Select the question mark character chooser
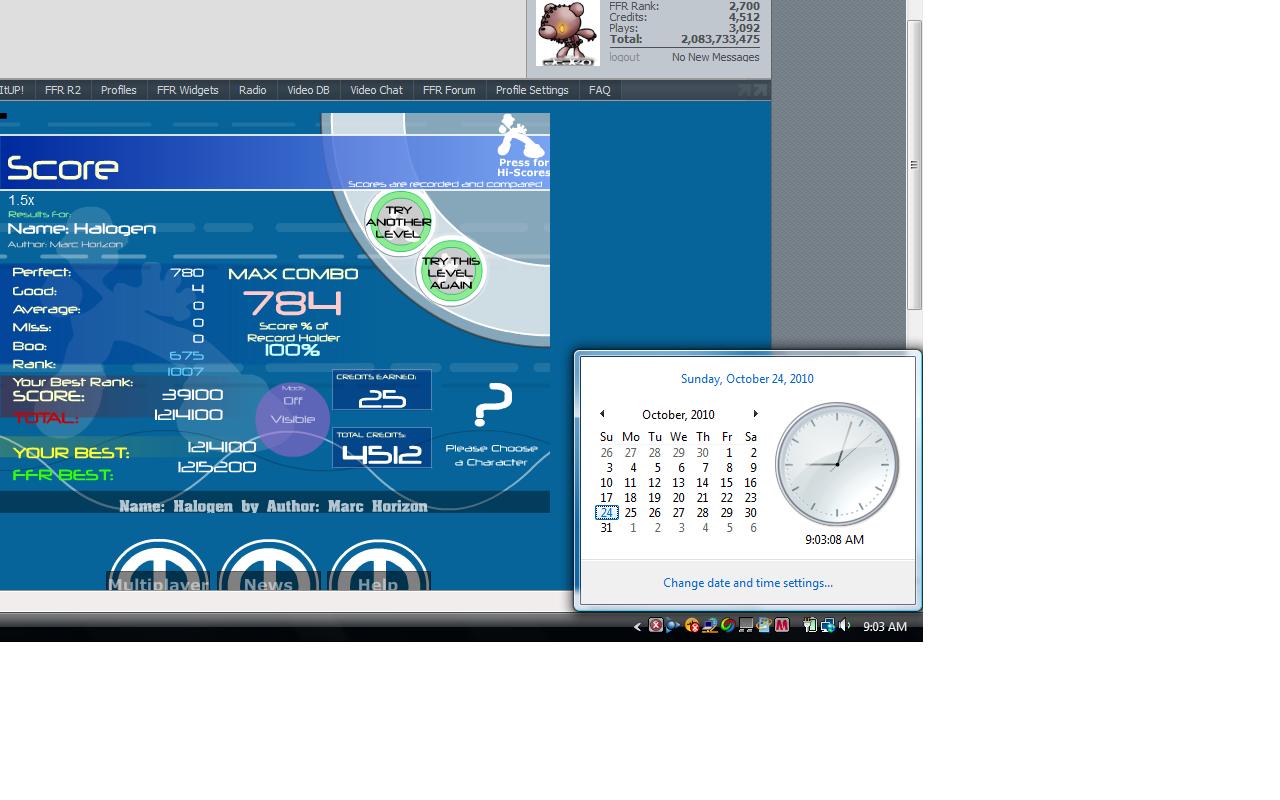The image size is (1280, 800). coord(492,405)
